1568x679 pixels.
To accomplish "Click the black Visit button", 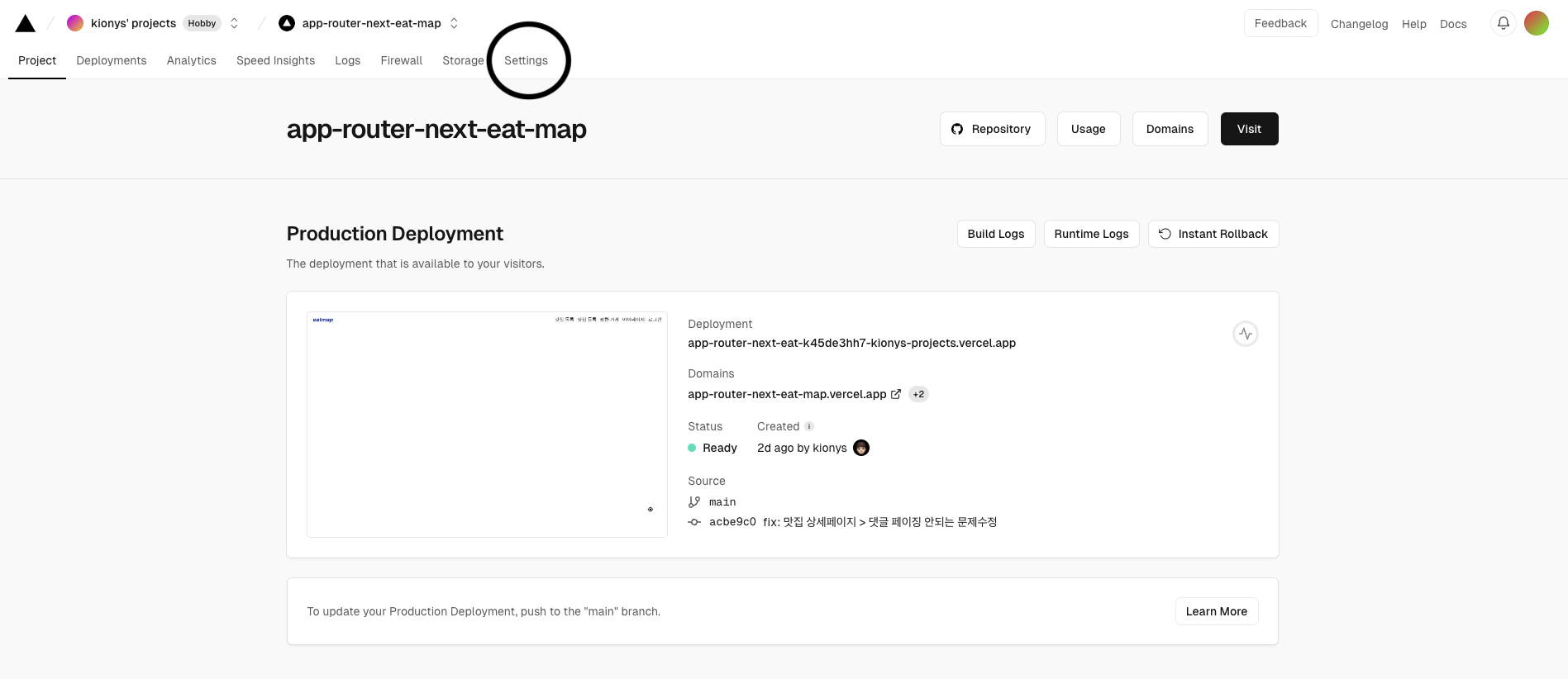I will pos(1249,129).
